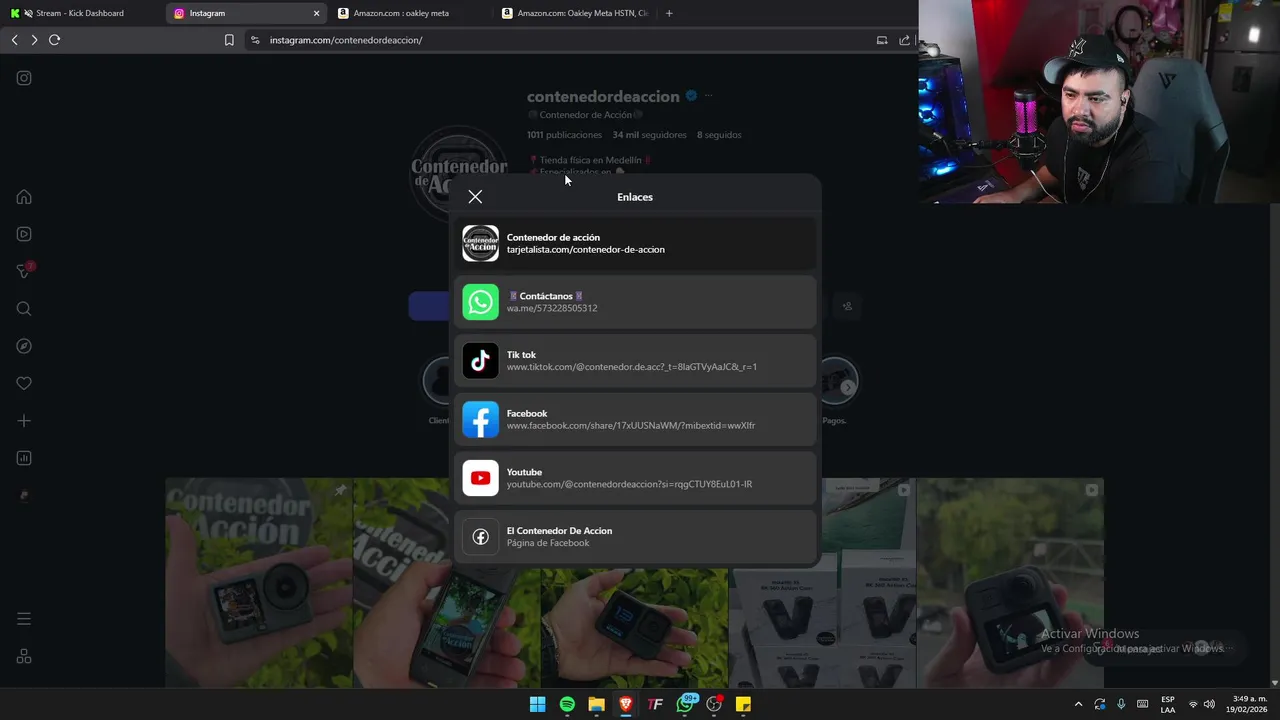Image resolution: width=1280 pixels, height=720 pixels.
Task: Open Explore compass icon
Action: (24, 346)
